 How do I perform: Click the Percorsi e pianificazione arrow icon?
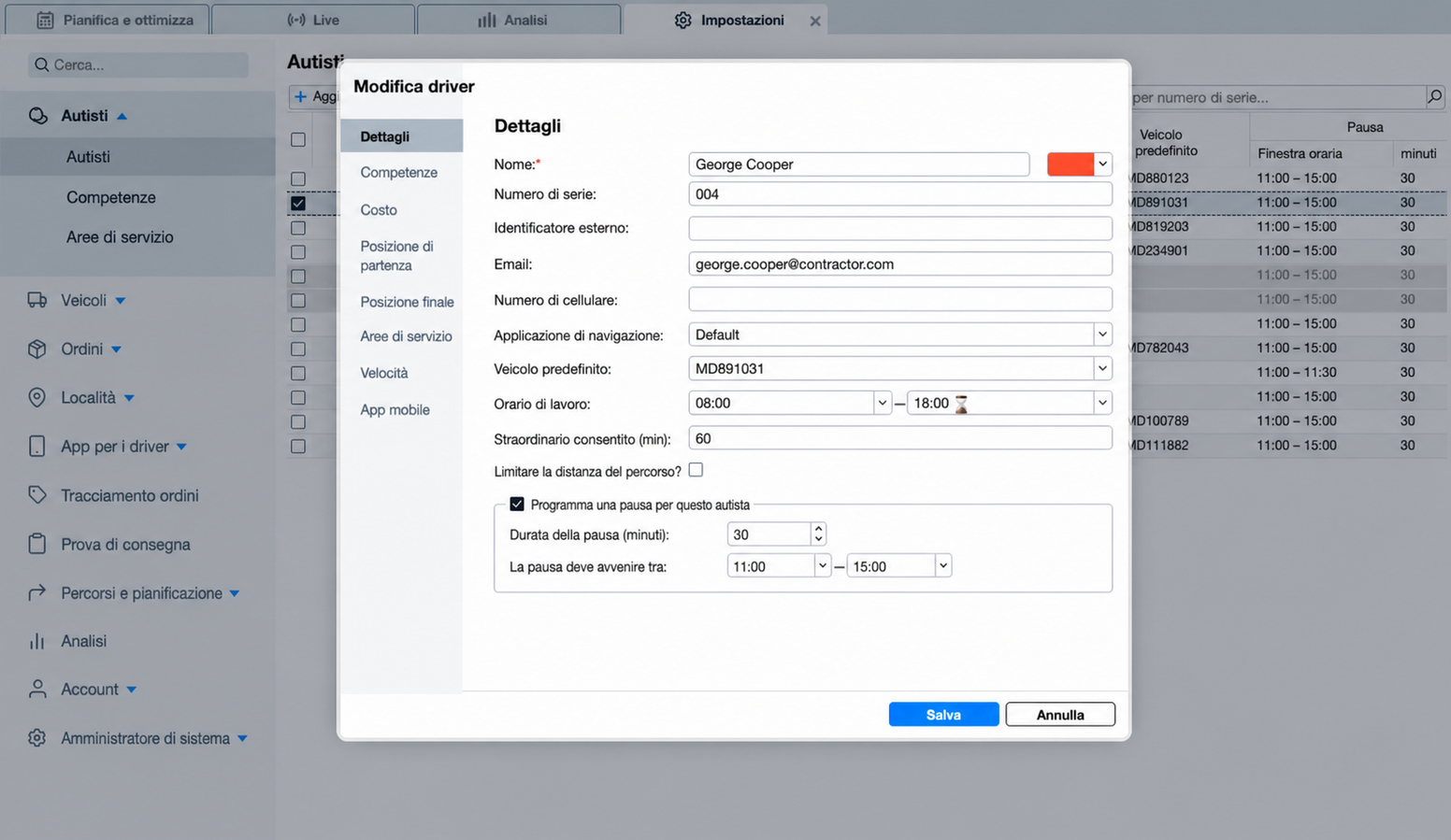point(37,592)
